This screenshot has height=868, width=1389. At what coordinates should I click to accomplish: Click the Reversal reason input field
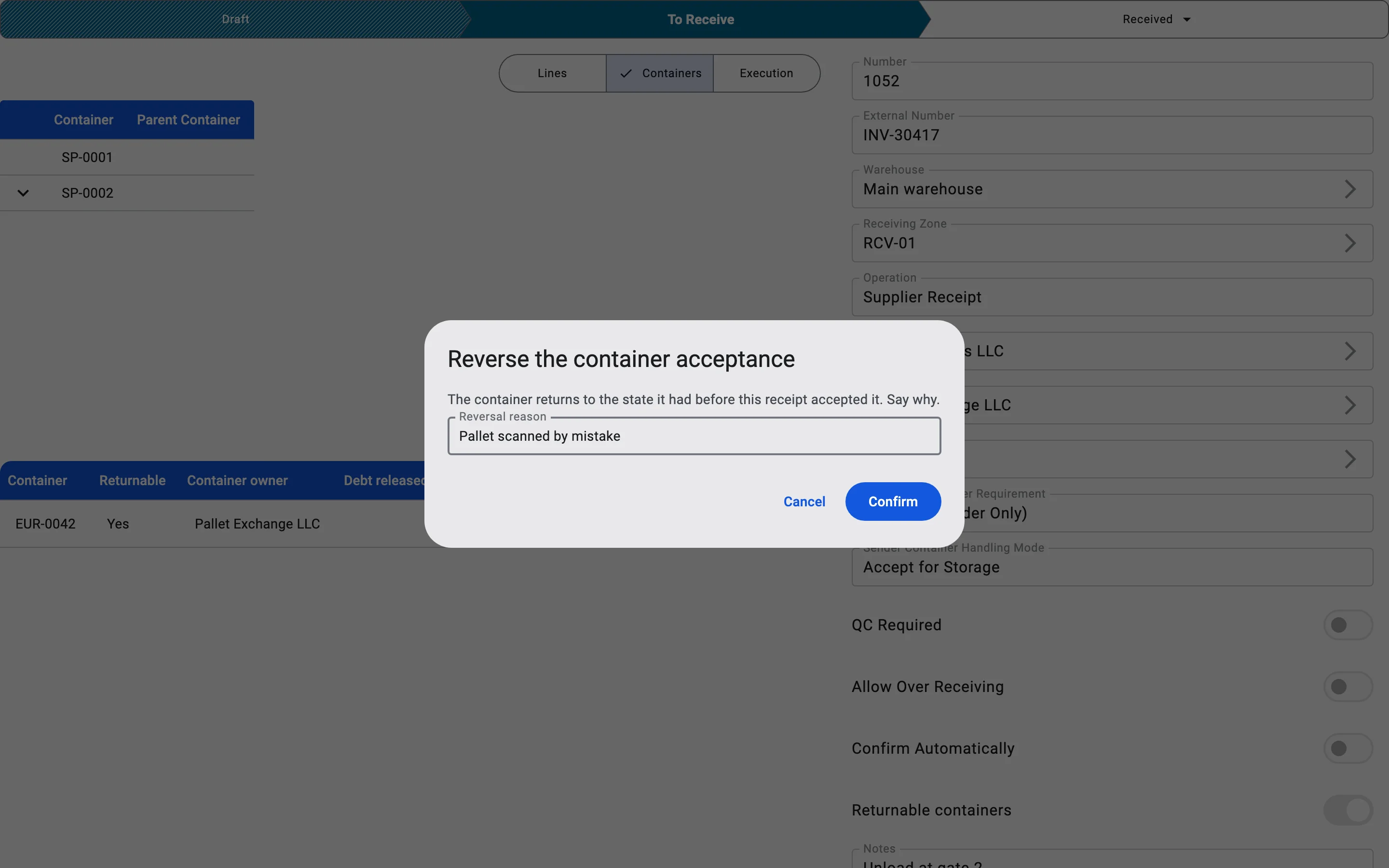click(x=694, y=436)
